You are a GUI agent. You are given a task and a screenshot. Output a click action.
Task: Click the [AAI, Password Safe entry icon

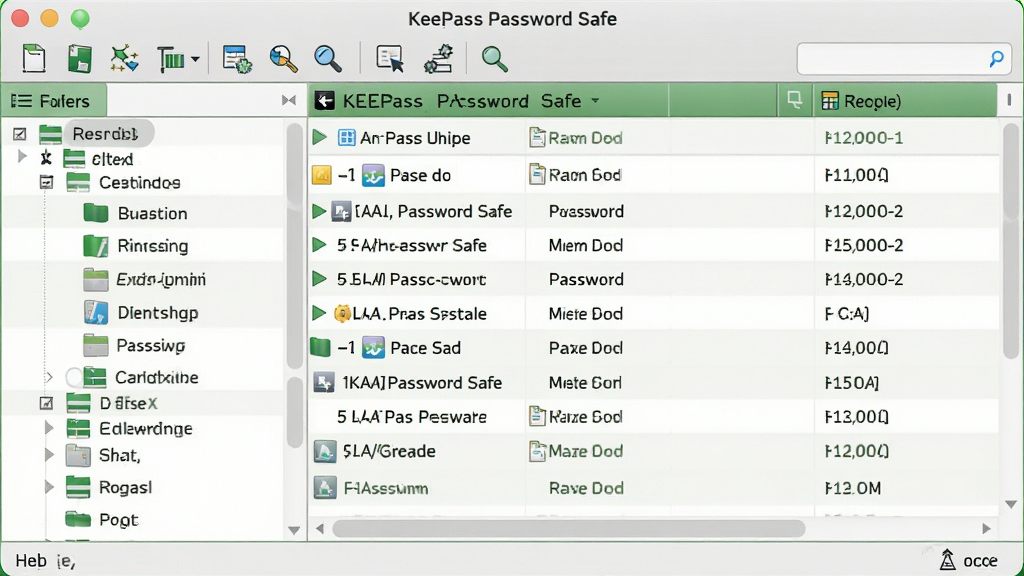342,212
